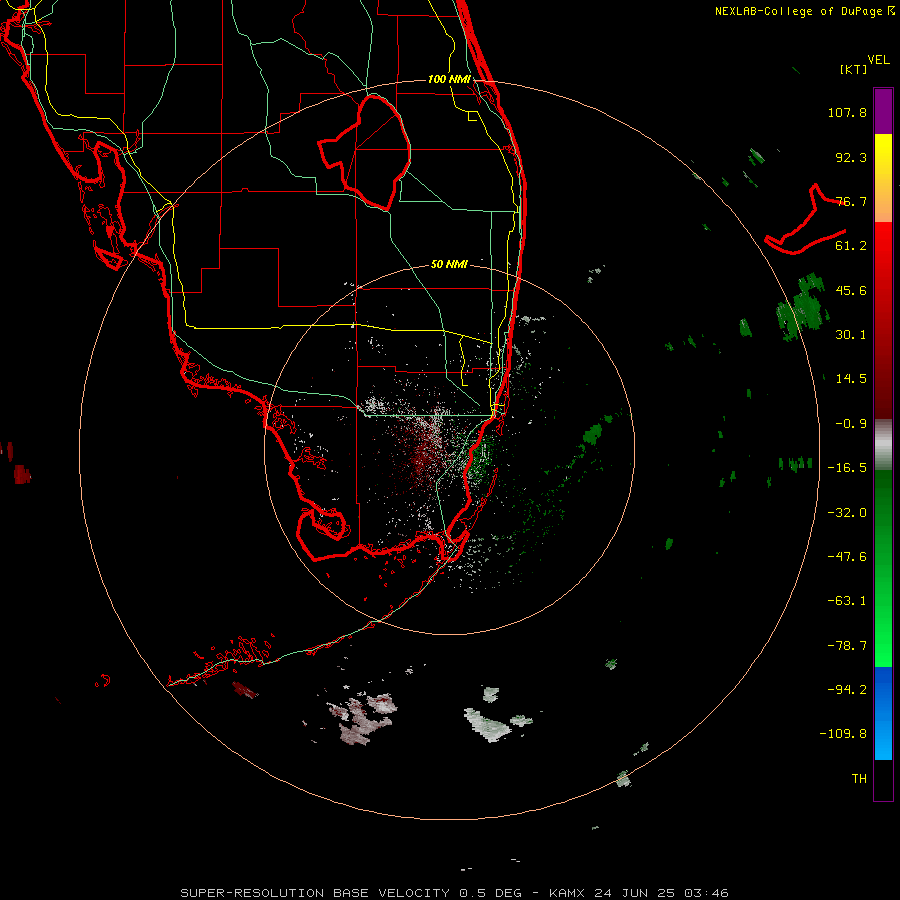Click the -16.5 velocity scale value
This screenshot has height=900, width=900.
click(x=847, y=468)
